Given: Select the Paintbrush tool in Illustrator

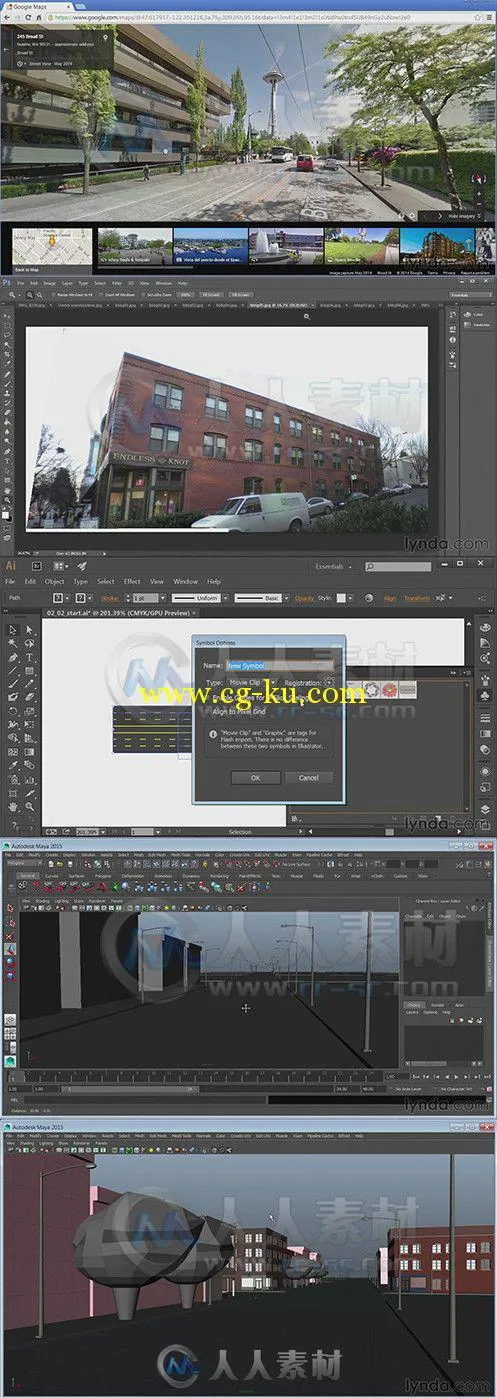Looking at the screenshot, I should tap(12, 686).
